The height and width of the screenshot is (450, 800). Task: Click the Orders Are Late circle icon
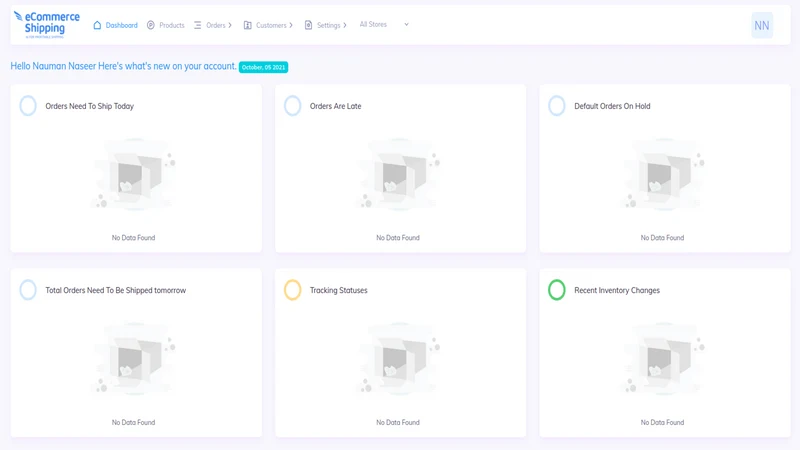tap(292, 106)
